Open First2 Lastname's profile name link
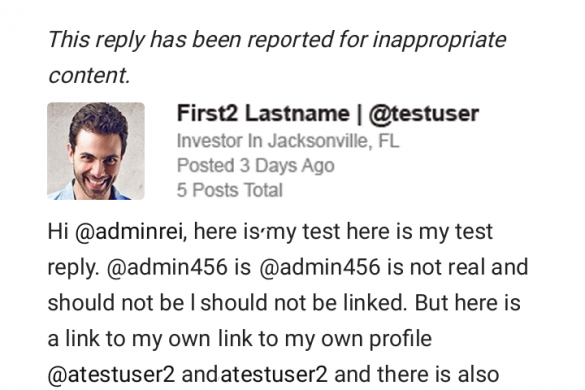Image resolution: width=585 pixels, height=390 pixels. point(263,113)
